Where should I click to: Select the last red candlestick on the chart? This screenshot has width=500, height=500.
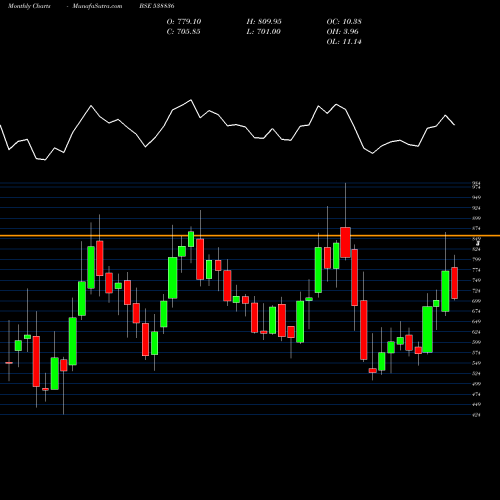pos(455,283)
